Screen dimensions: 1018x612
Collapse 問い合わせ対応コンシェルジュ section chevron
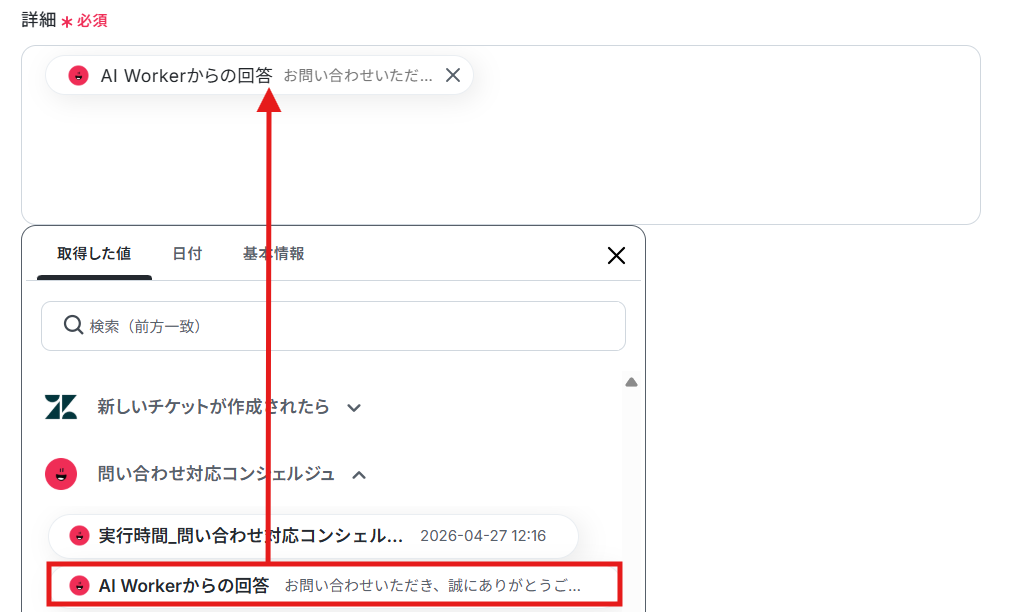(x=359, y=475)
